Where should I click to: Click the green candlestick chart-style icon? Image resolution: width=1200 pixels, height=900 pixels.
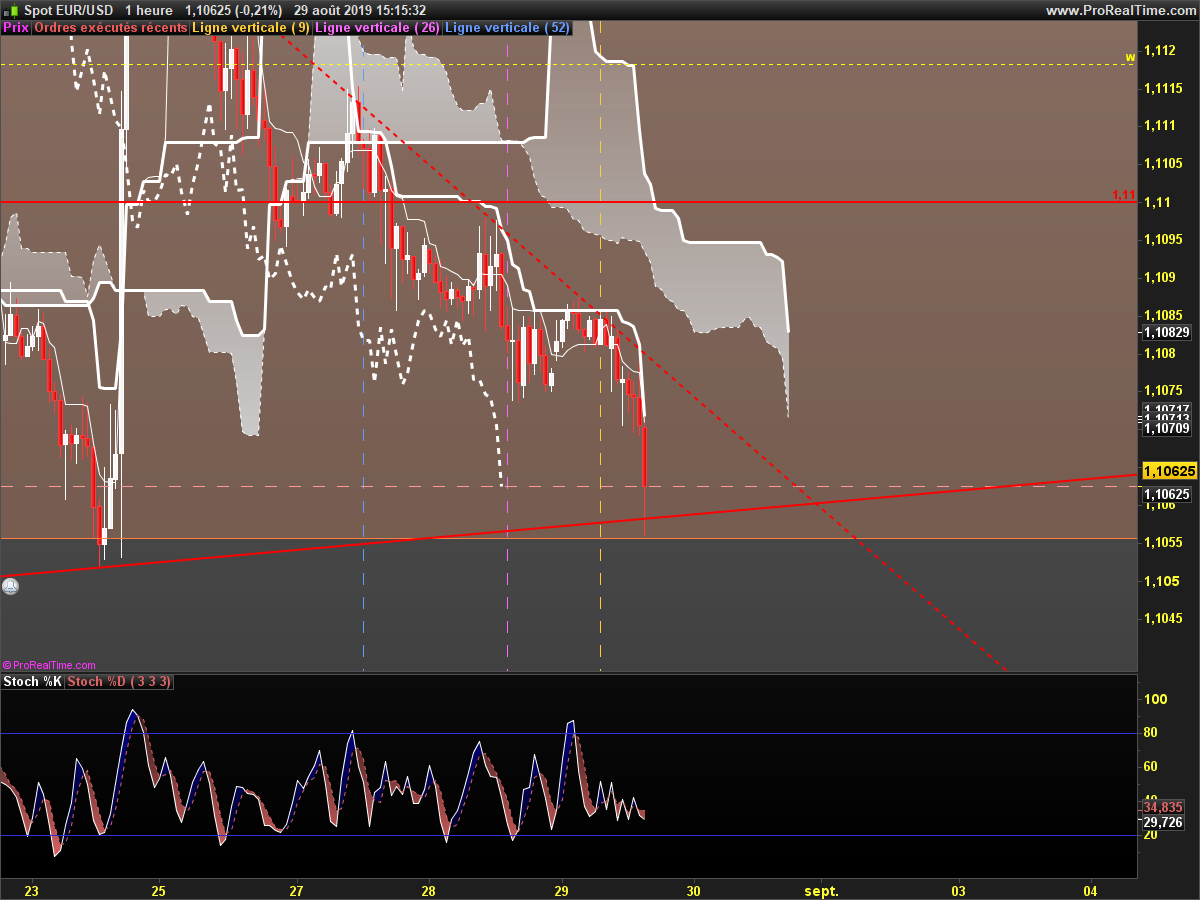[10, 9]
